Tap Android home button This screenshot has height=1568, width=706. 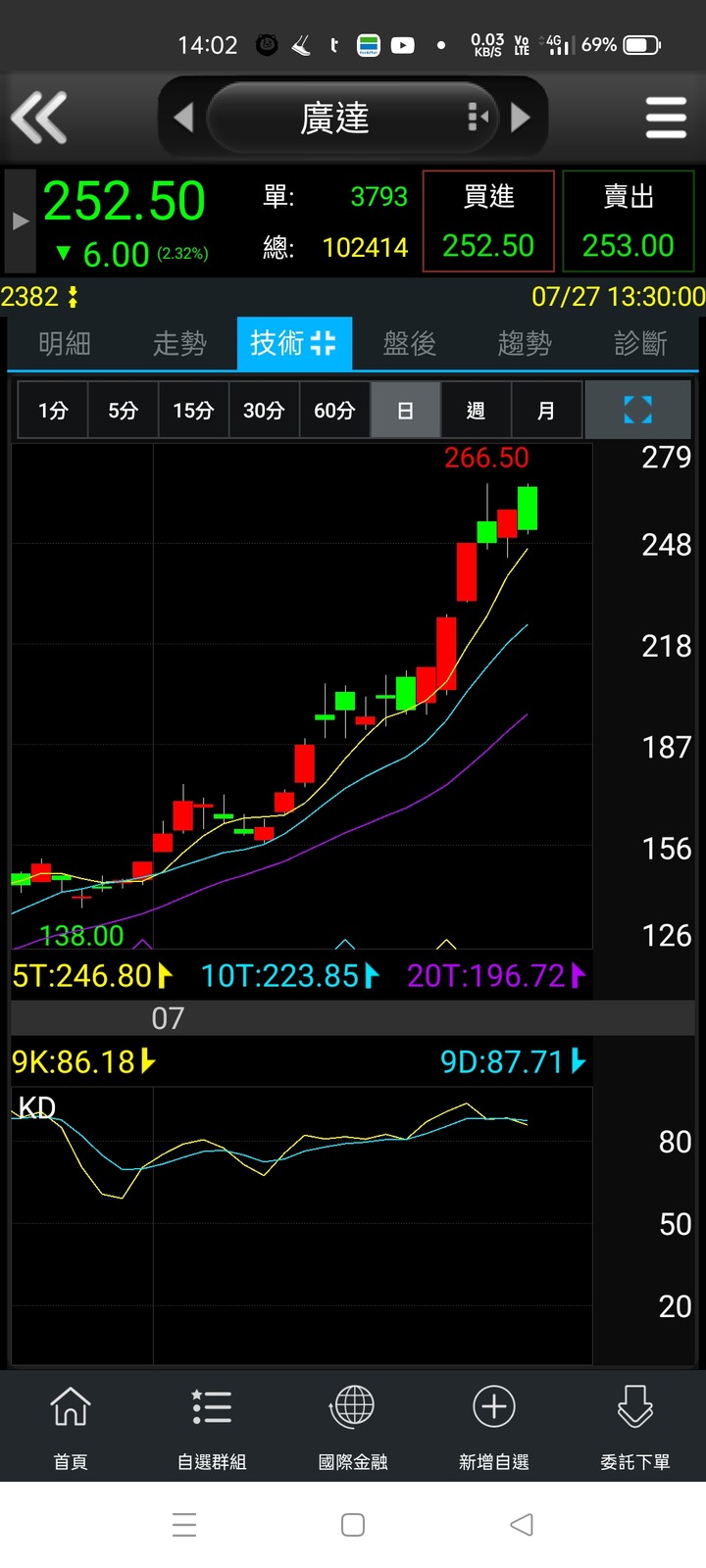click(x=353, y=1525)
